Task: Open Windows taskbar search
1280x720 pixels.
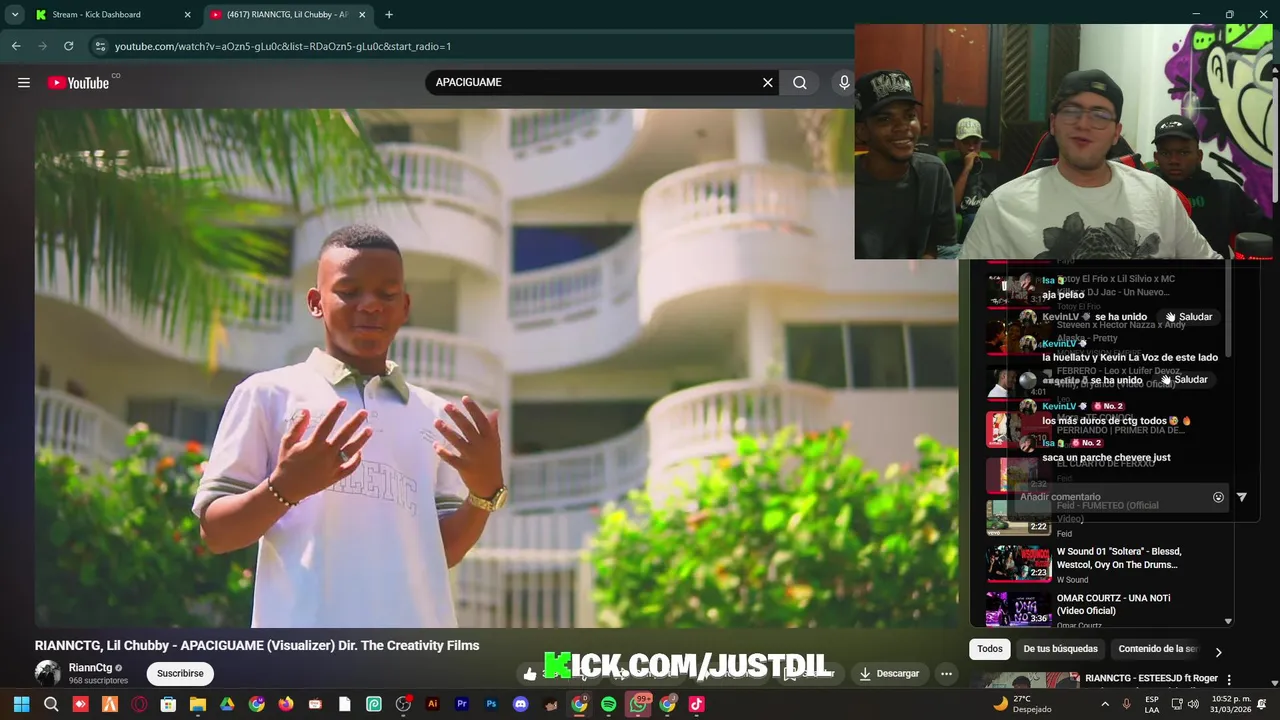Action: click(51, 704)
